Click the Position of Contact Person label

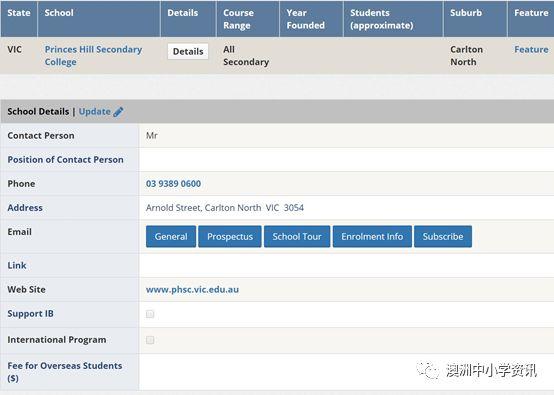(x=65, y=160)
